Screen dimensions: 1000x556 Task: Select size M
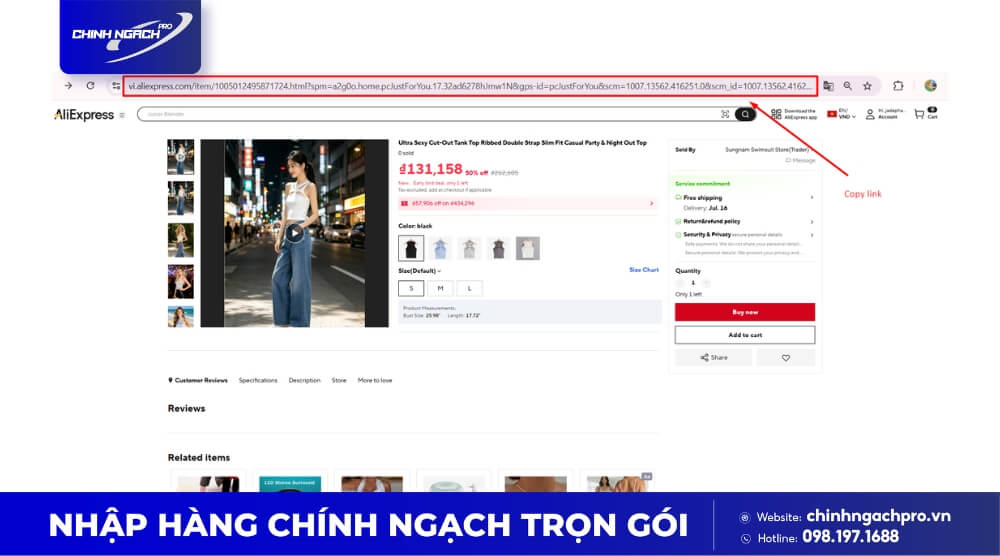[440, 288]
